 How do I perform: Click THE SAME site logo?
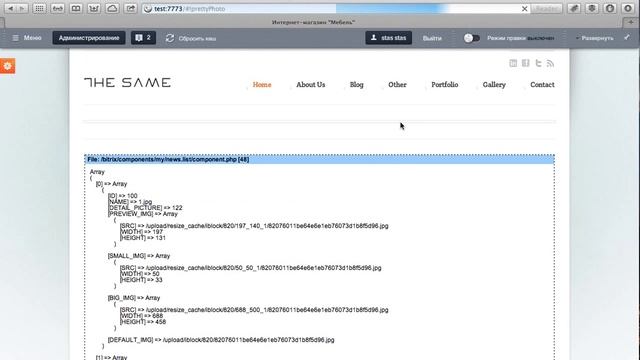(x=127, y=82)
